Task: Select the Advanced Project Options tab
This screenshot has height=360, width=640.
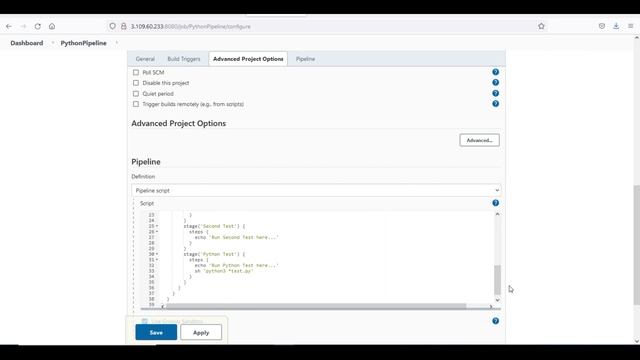Action: 248,59
